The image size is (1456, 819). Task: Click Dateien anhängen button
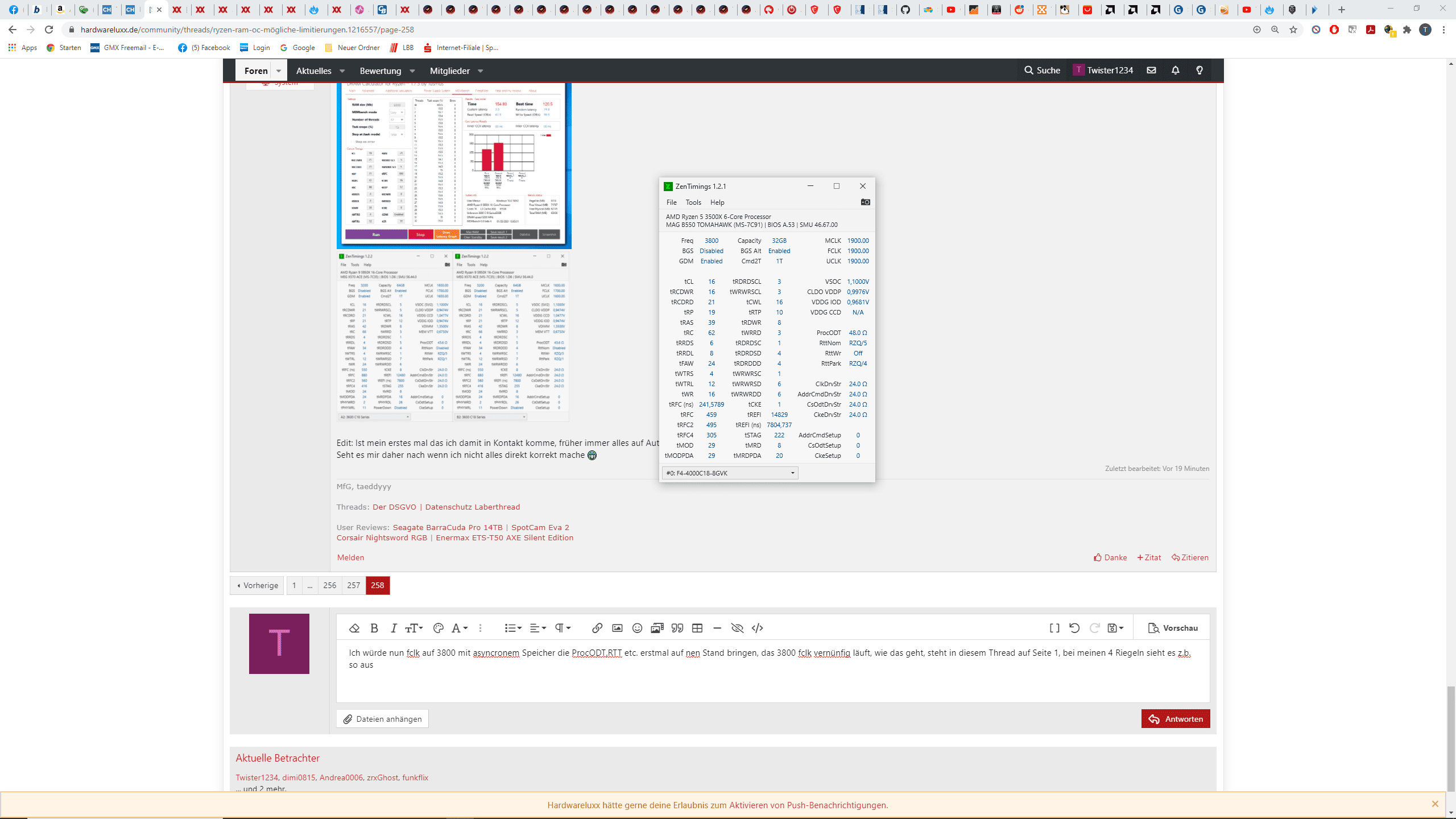382,719
